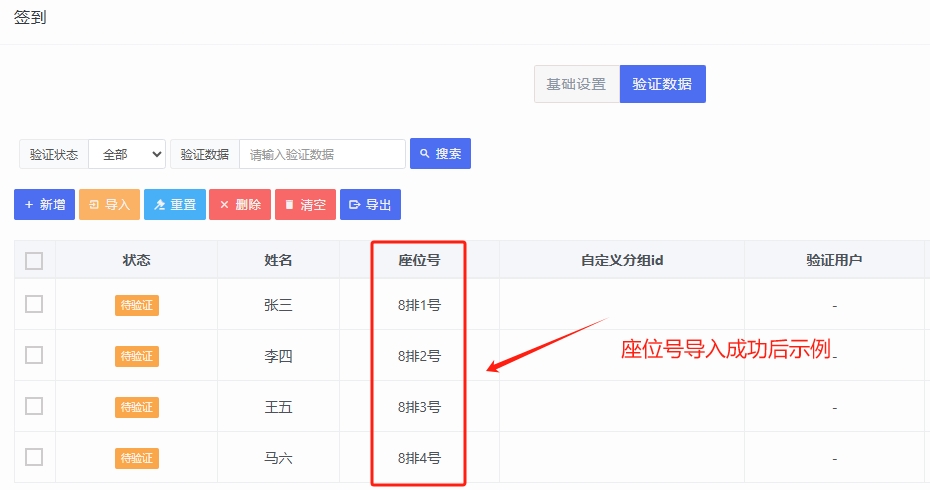
Task: Check the checkbox for 李四 row
Action: click(34, 355)
